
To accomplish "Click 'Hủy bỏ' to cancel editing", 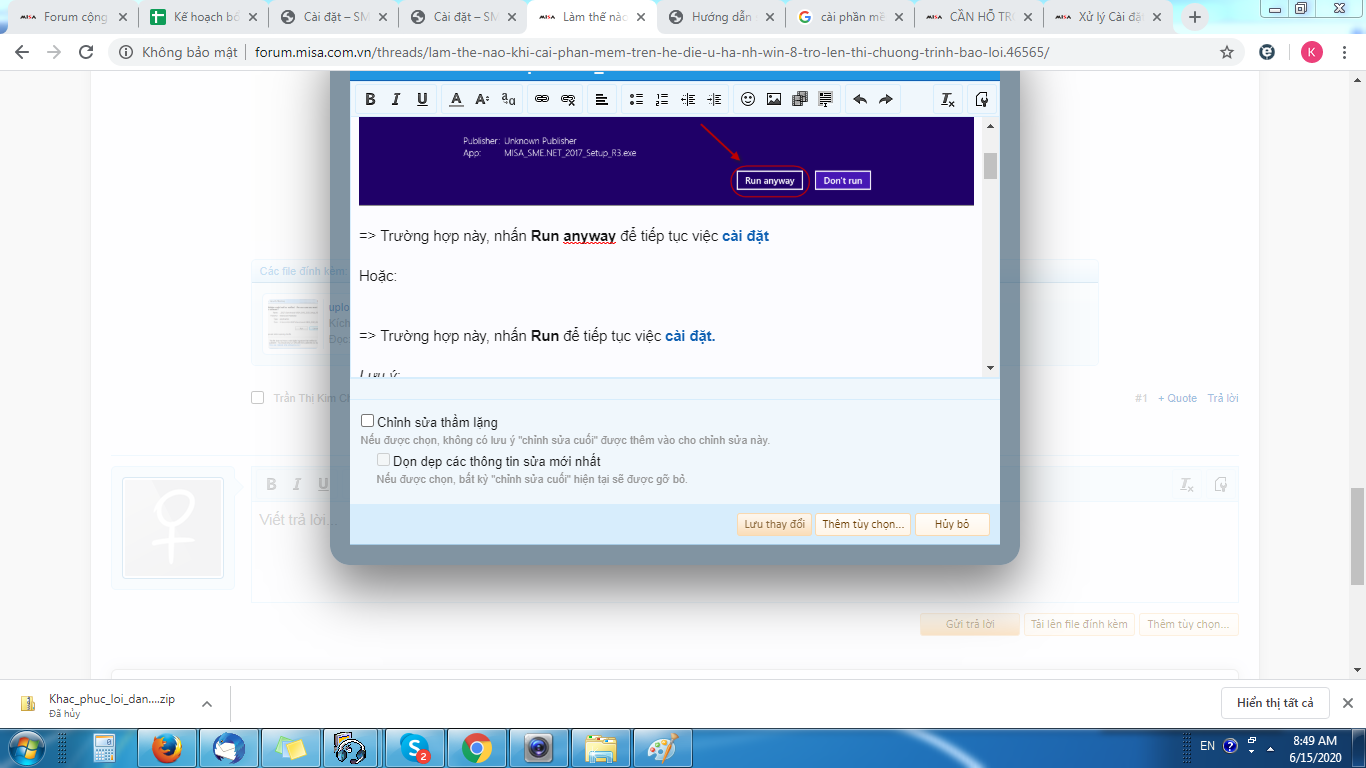I will [952, 524].
